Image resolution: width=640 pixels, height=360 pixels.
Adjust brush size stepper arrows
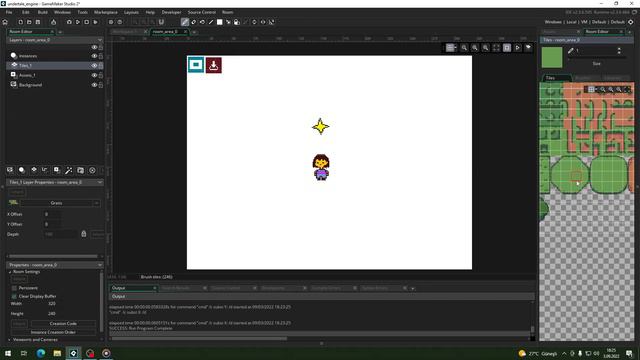point(619,51)
